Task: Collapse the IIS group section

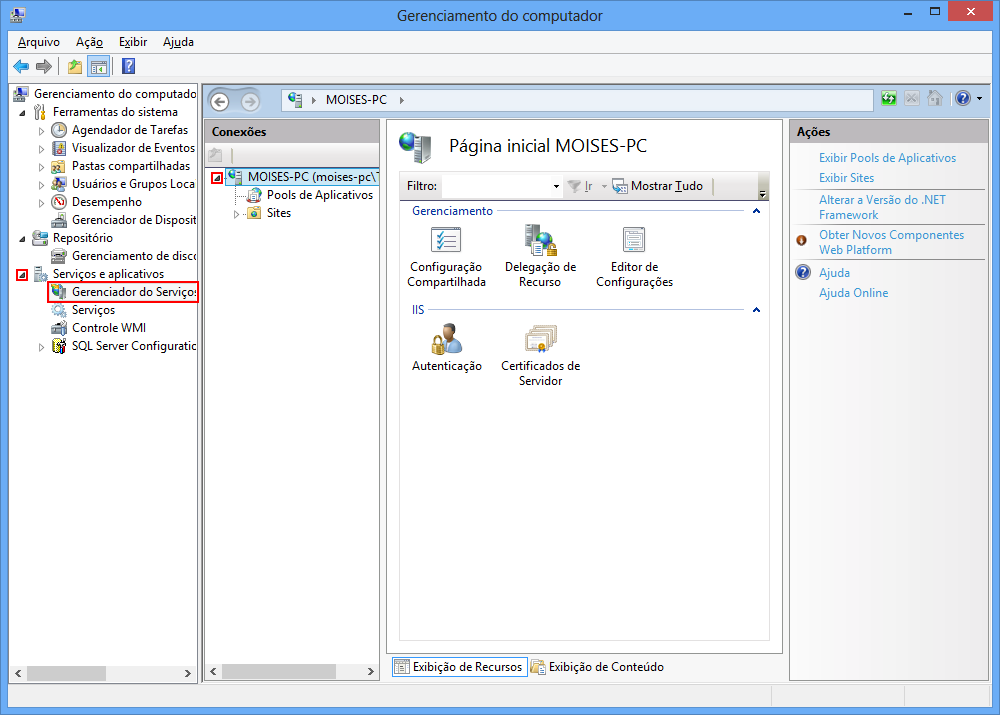Action: tap(756, 309)
